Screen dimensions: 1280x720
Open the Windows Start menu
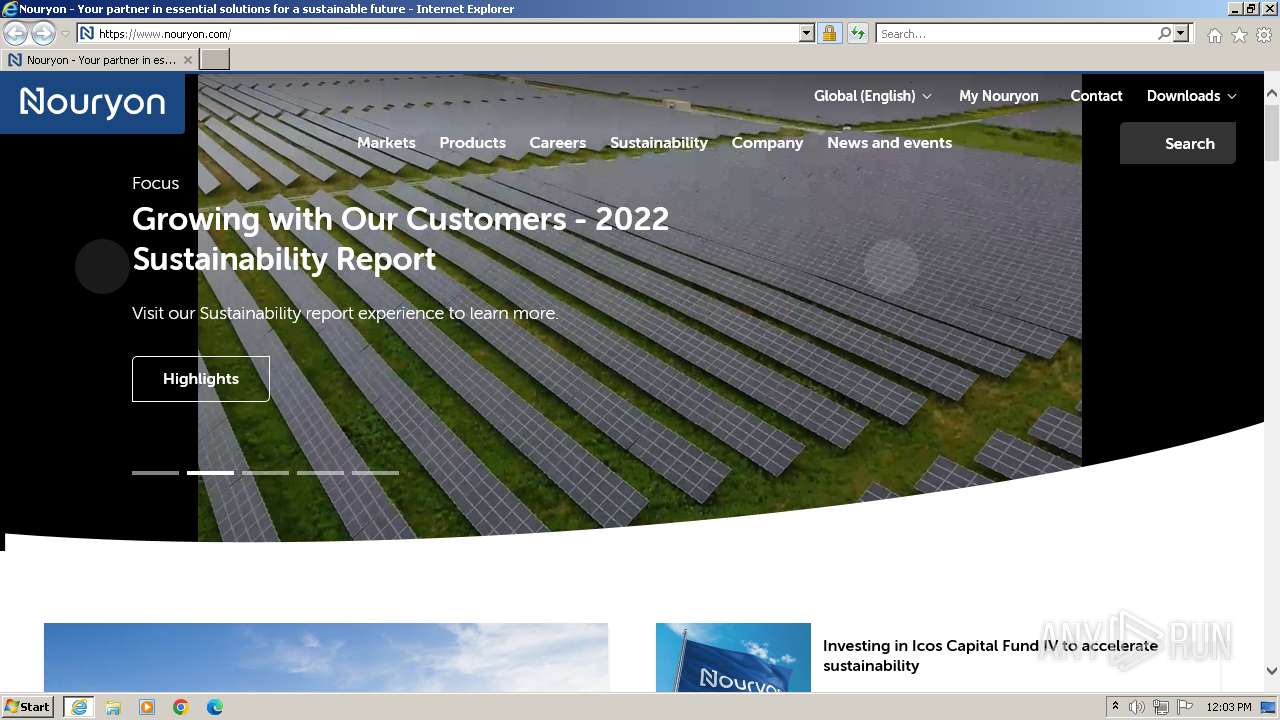(x=28, y=707)
